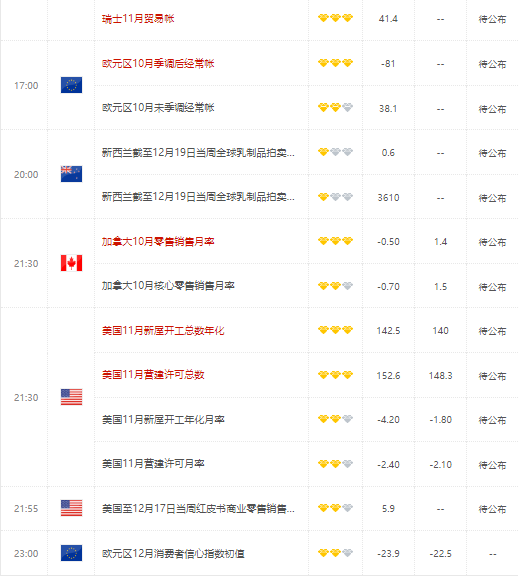Open the dairy auction event with value 0.6
518x579 pixels.
coord(198,153)
